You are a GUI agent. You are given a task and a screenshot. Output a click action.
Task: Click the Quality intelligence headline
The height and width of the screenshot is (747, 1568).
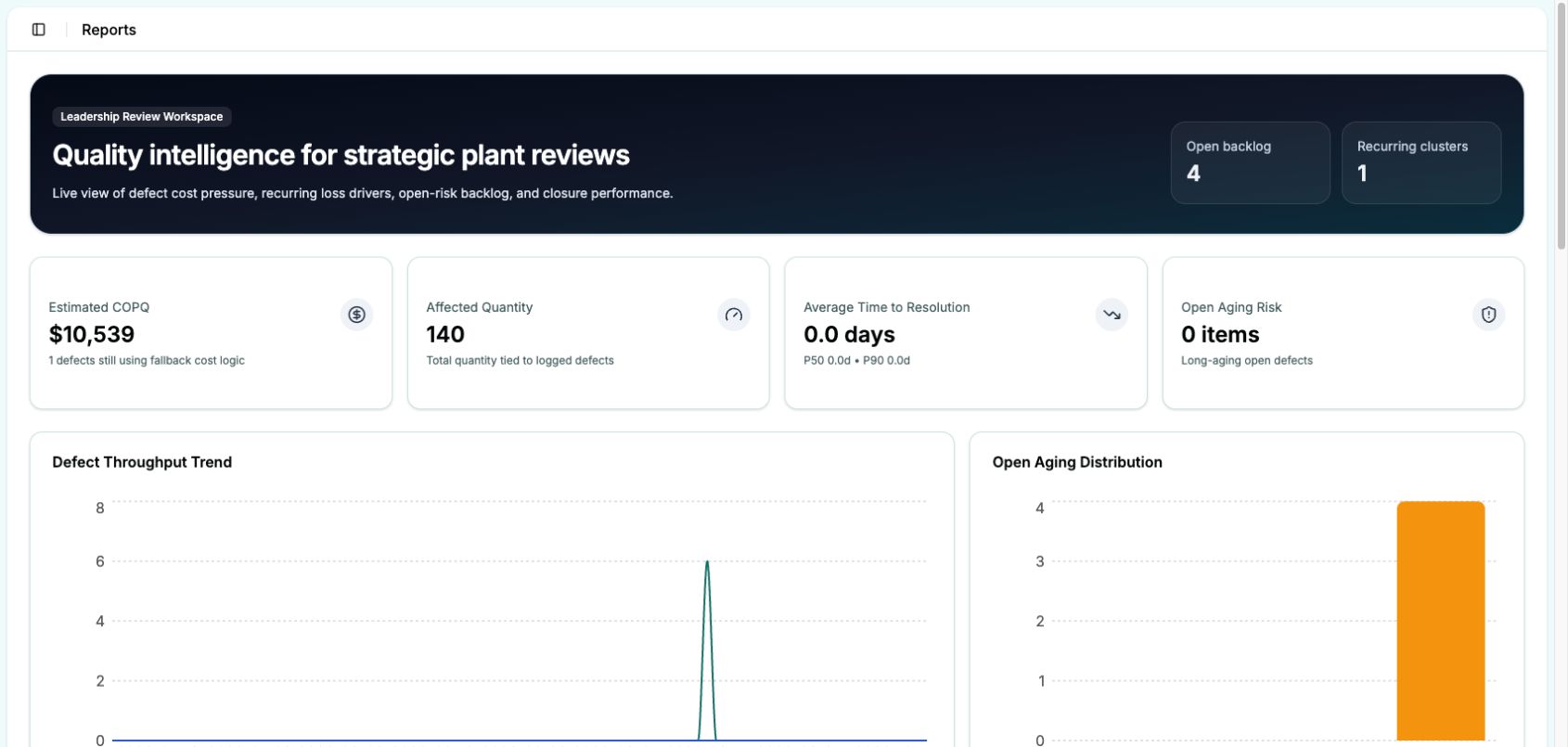click(x=341, y=155)
